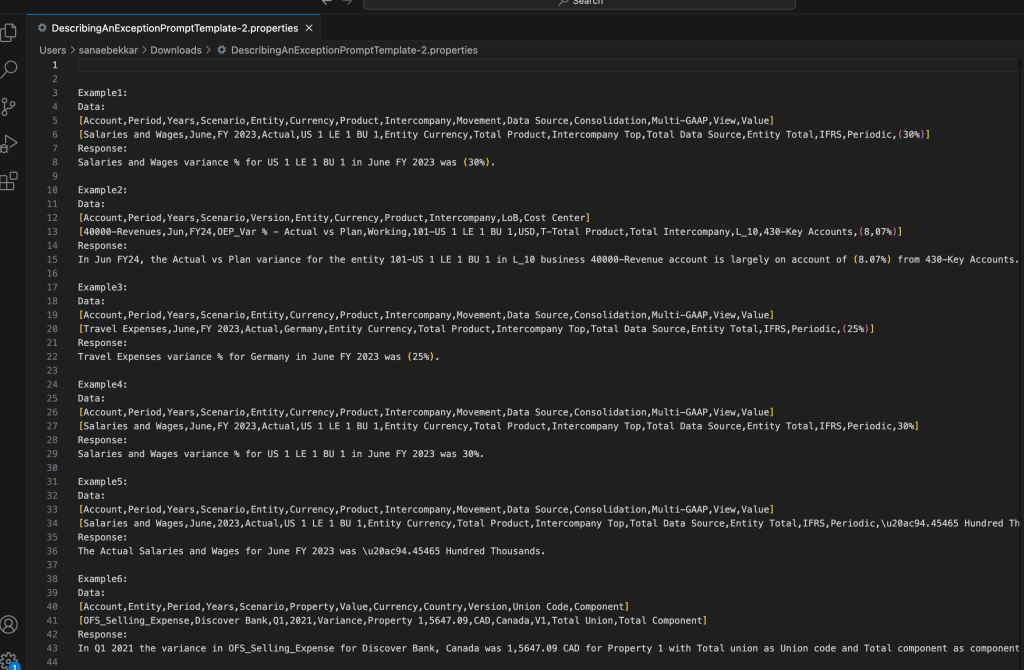Expand the sanaebekkar breadcrumb folder
The width and height of the screenshot is (1024, 670).
click(x=106, y=50)
